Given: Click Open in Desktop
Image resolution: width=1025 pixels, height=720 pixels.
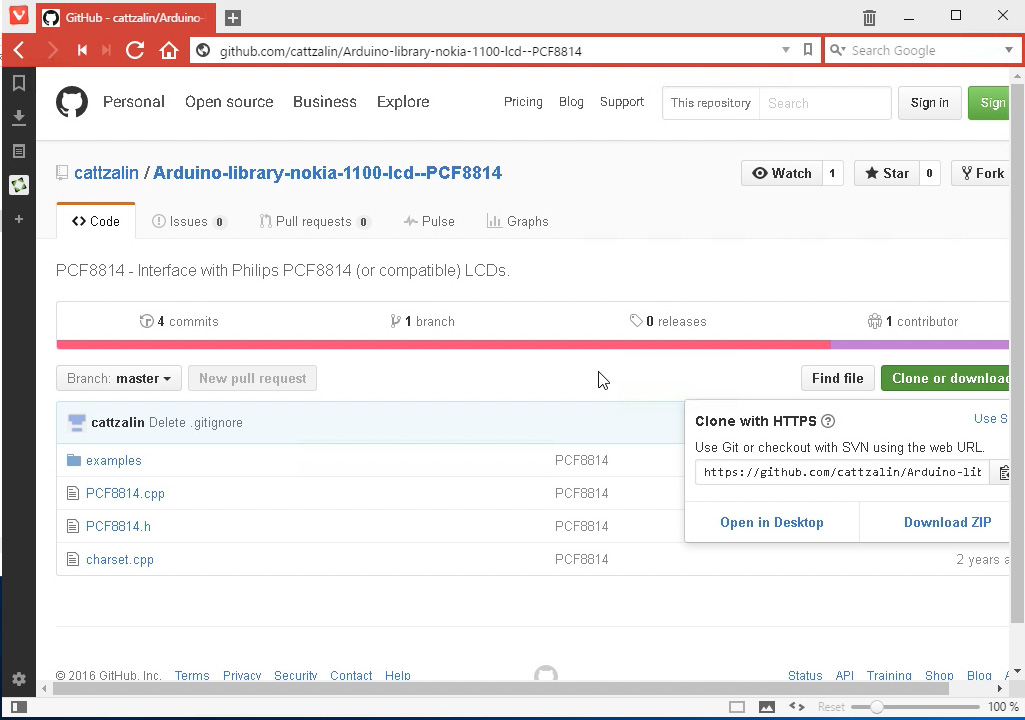Looking at the screenshot, I should (x=771, y=523).
